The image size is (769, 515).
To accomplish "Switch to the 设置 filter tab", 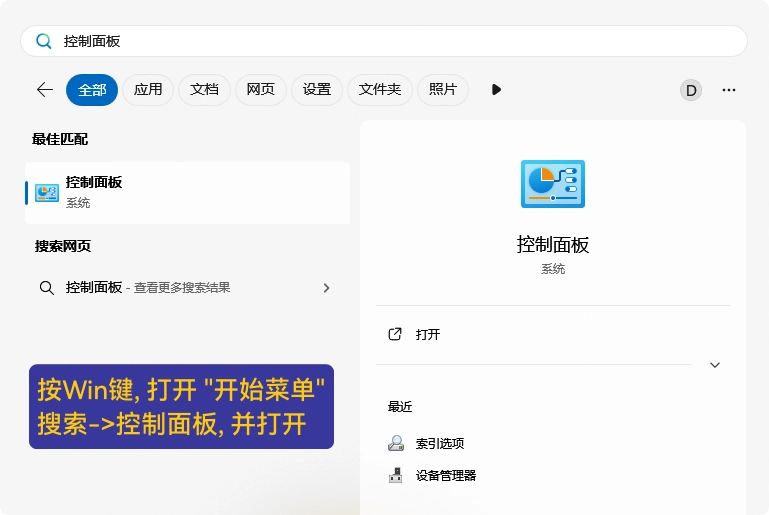I will (x=317, y=90).
